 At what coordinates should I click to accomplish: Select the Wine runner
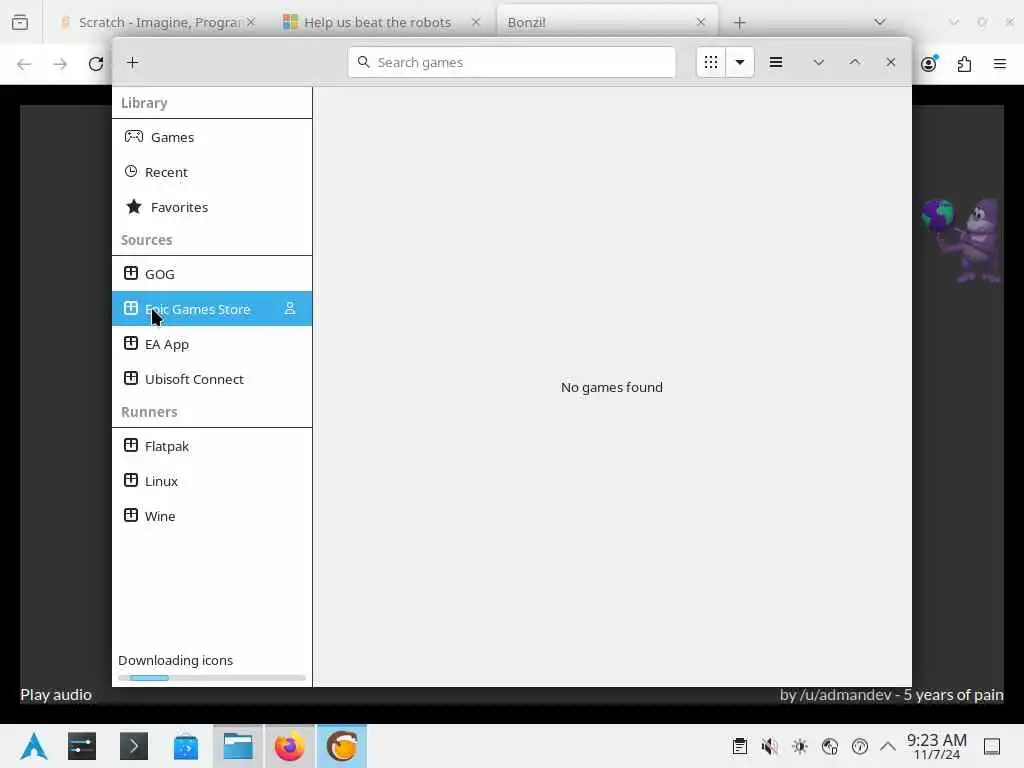212,516
